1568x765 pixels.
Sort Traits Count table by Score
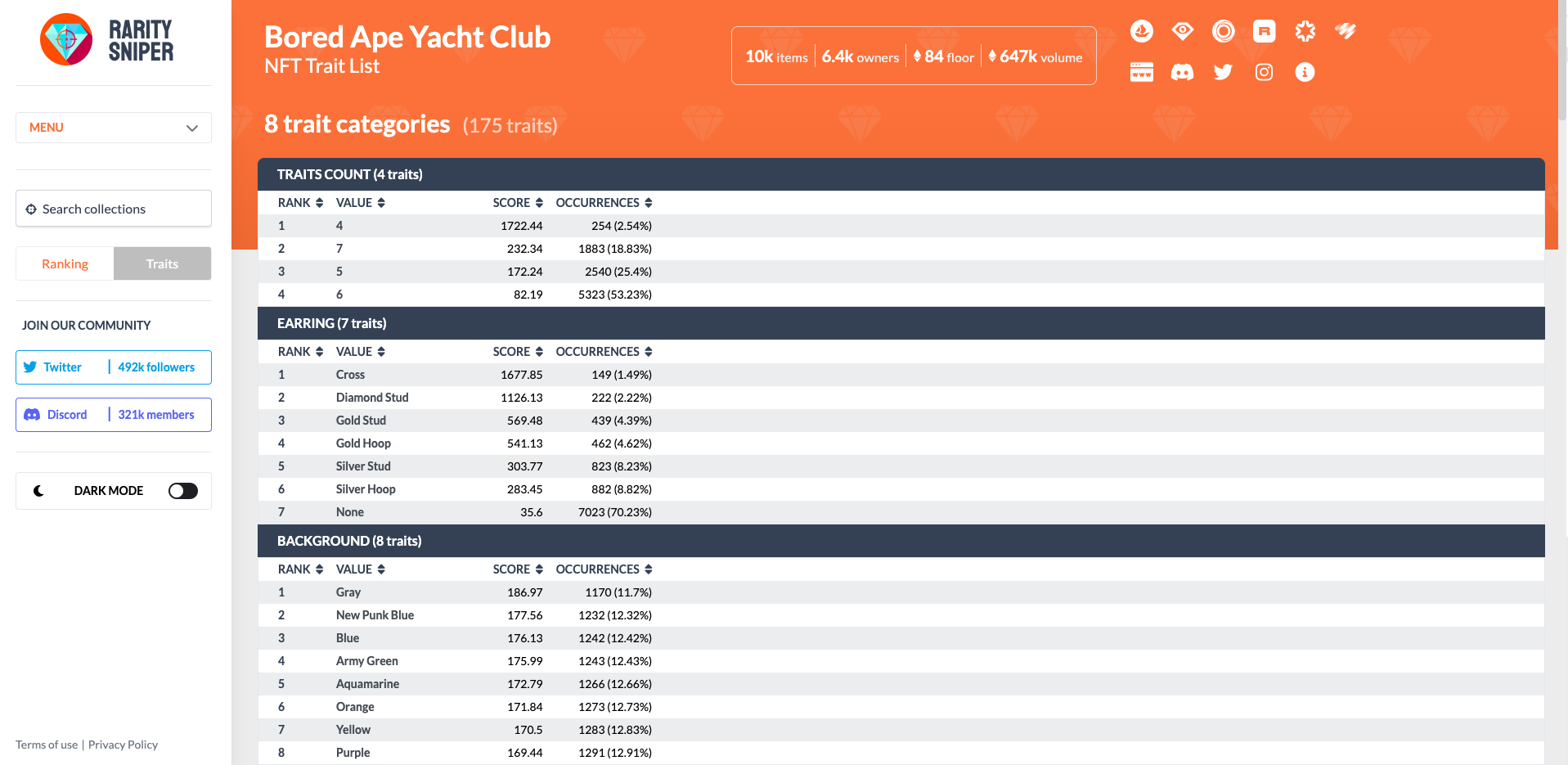click(x=518, y=203)
